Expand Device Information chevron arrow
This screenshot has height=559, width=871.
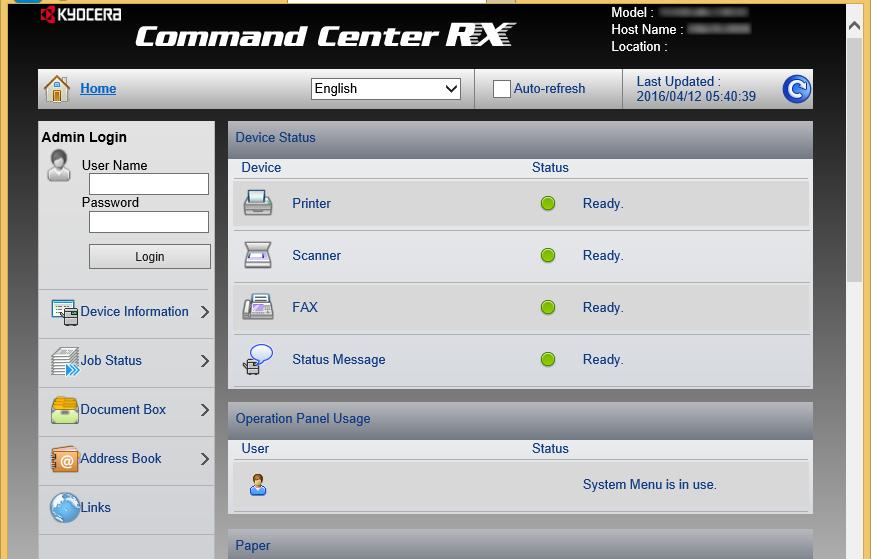(205, 312)
